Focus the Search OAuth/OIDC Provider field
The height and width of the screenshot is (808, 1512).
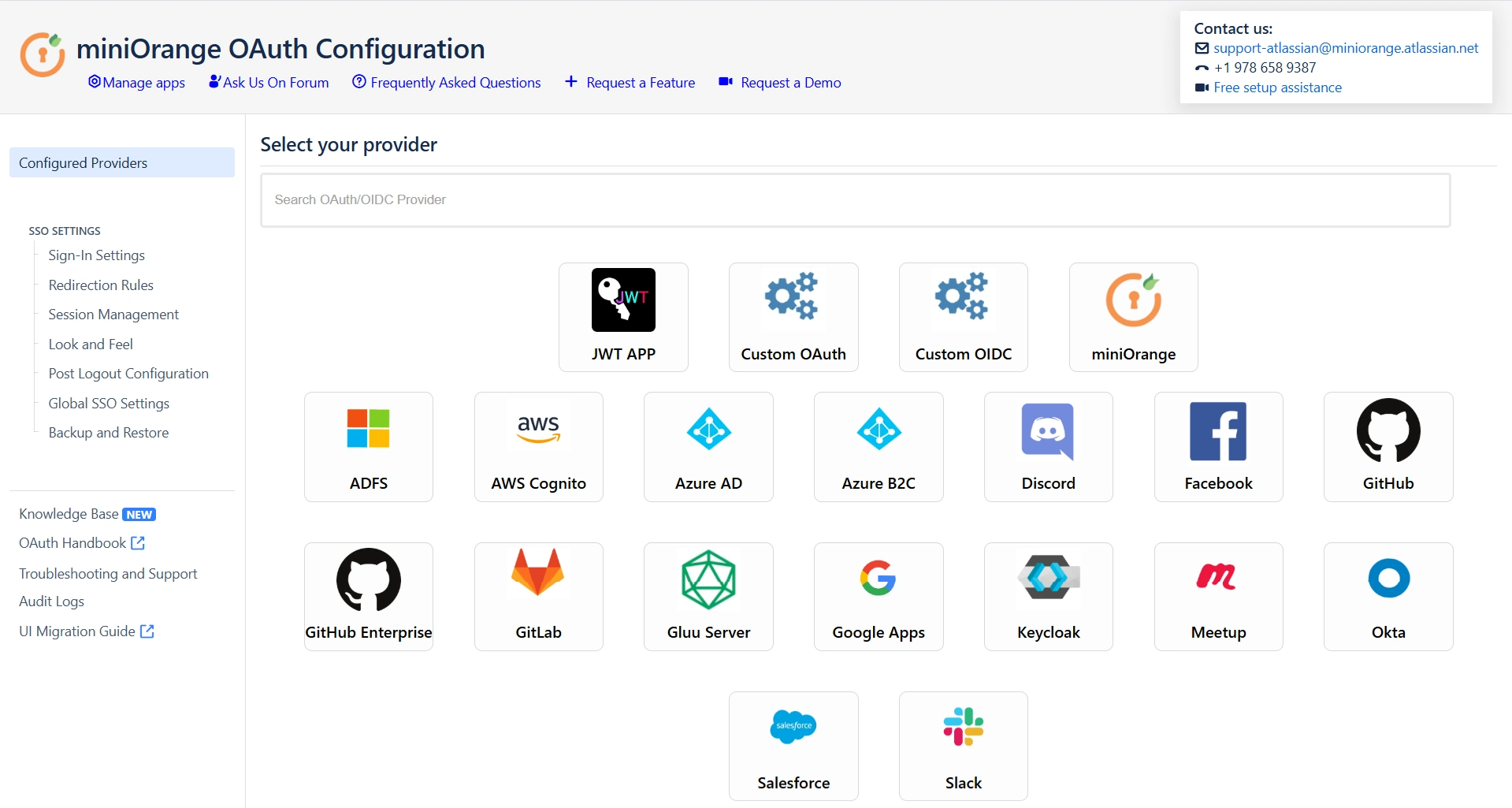[855, 200]
